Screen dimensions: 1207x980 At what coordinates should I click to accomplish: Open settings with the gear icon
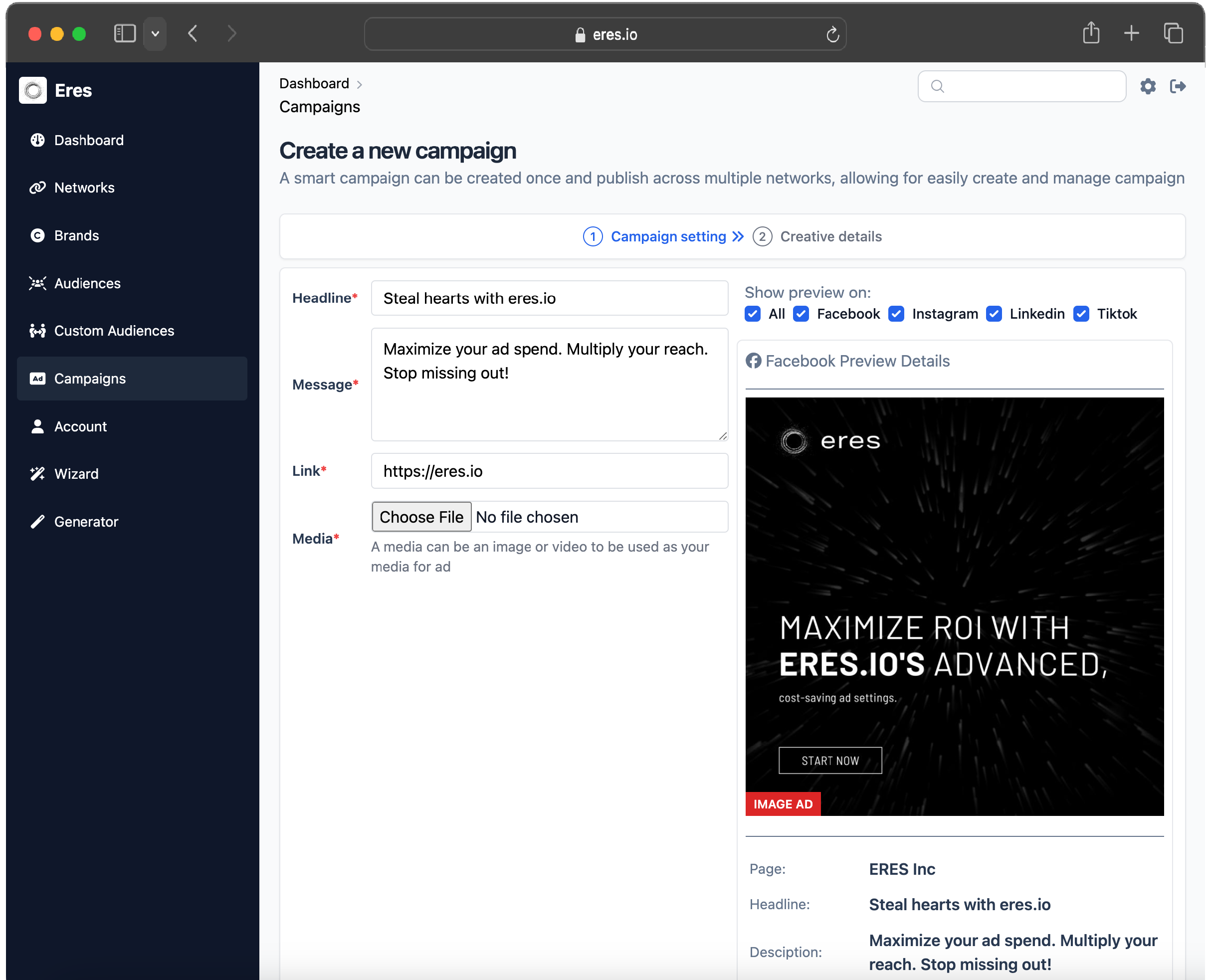tap(1147, 86)
